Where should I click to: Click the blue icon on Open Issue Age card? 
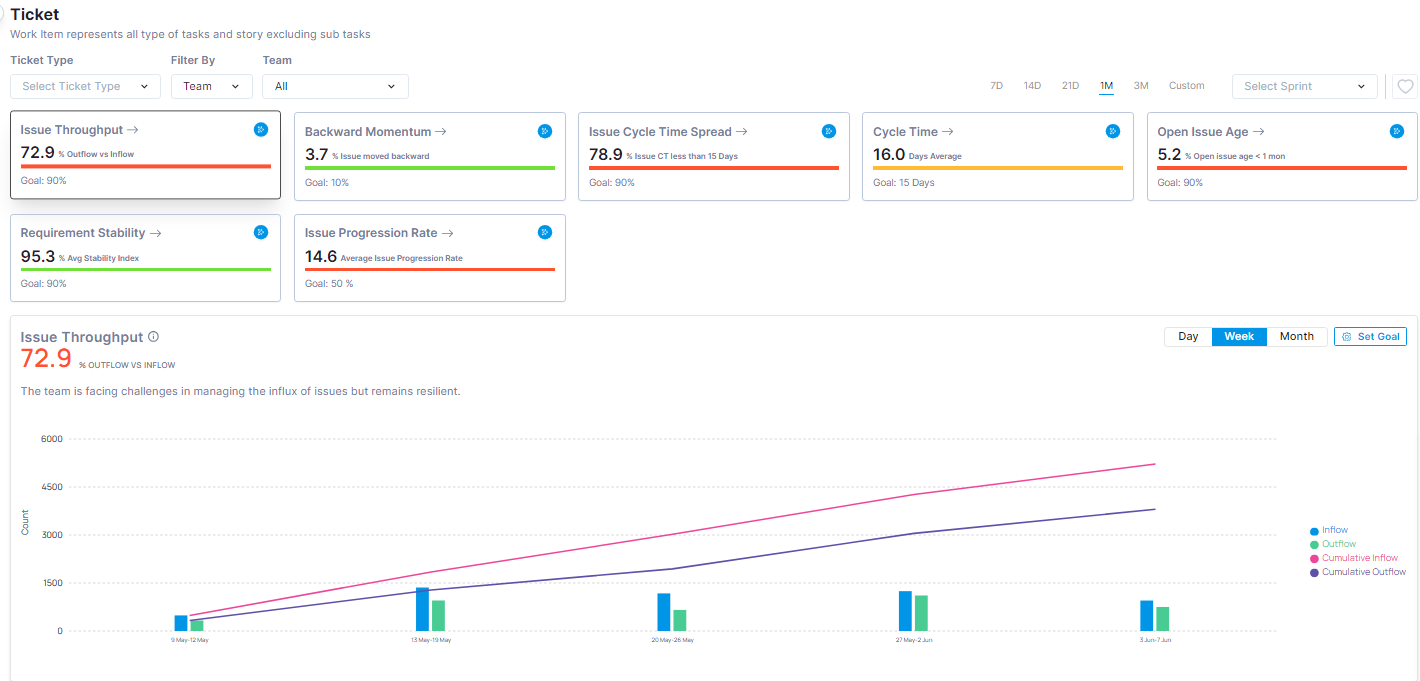pyautogui.click(x=1397, y=131)
